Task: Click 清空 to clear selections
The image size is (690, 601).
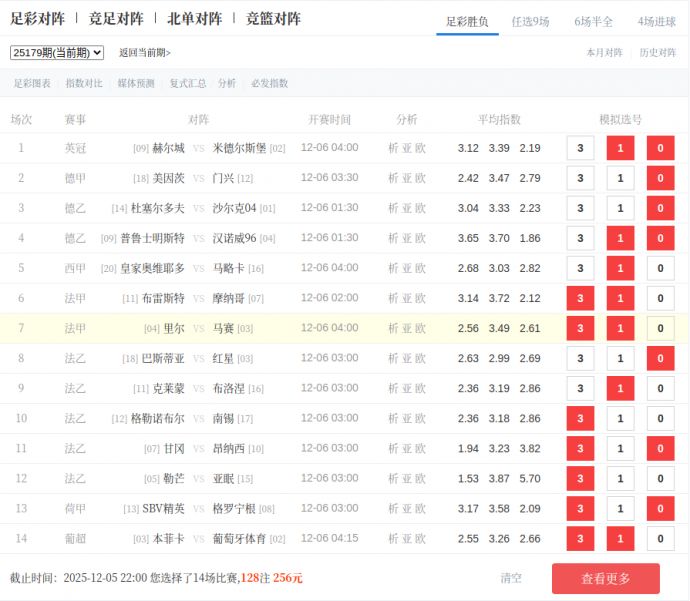Action: [511, 578]
